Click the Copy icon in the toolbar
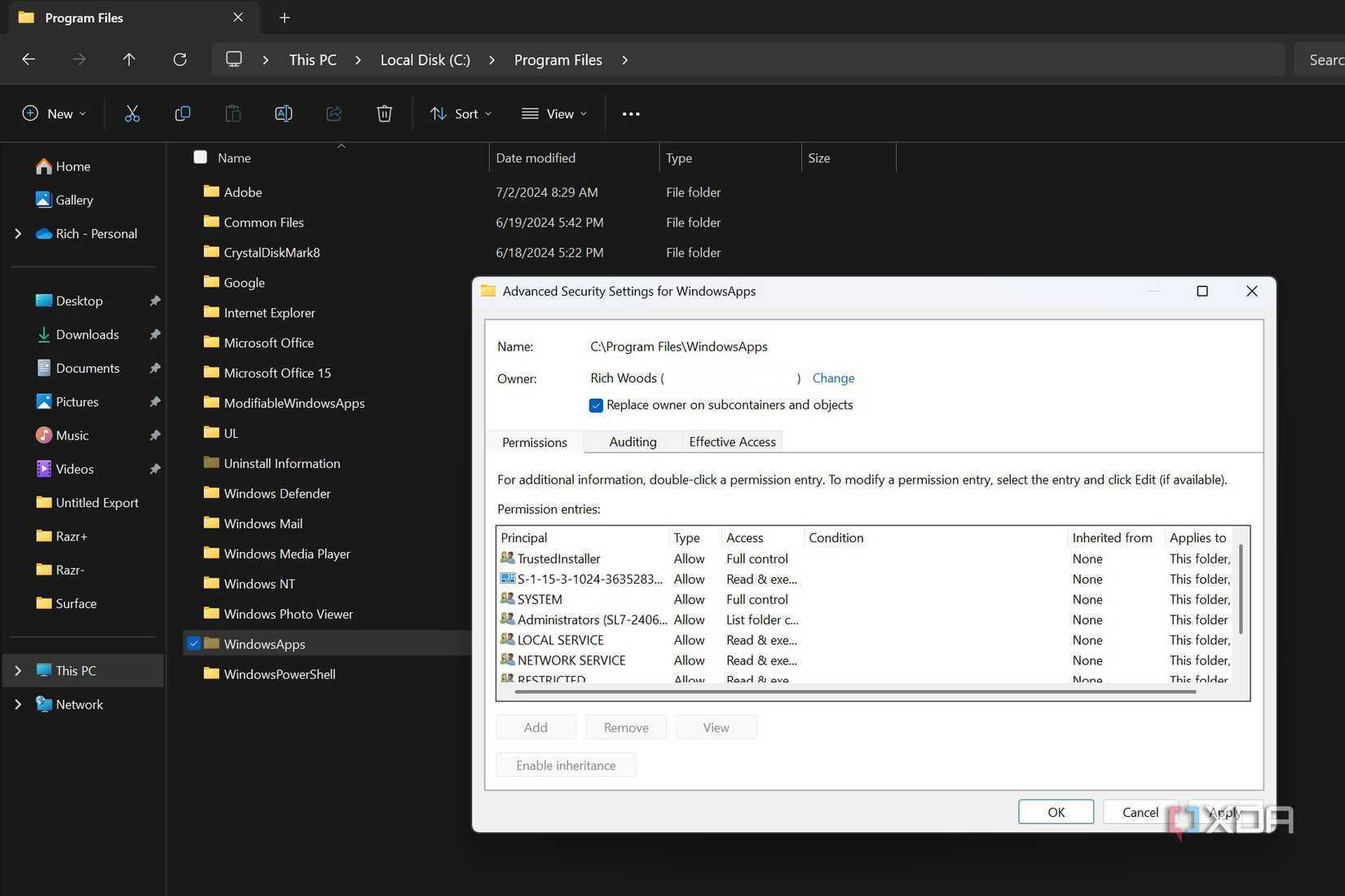Screen dimensions: 1345x896 point(183,113)
